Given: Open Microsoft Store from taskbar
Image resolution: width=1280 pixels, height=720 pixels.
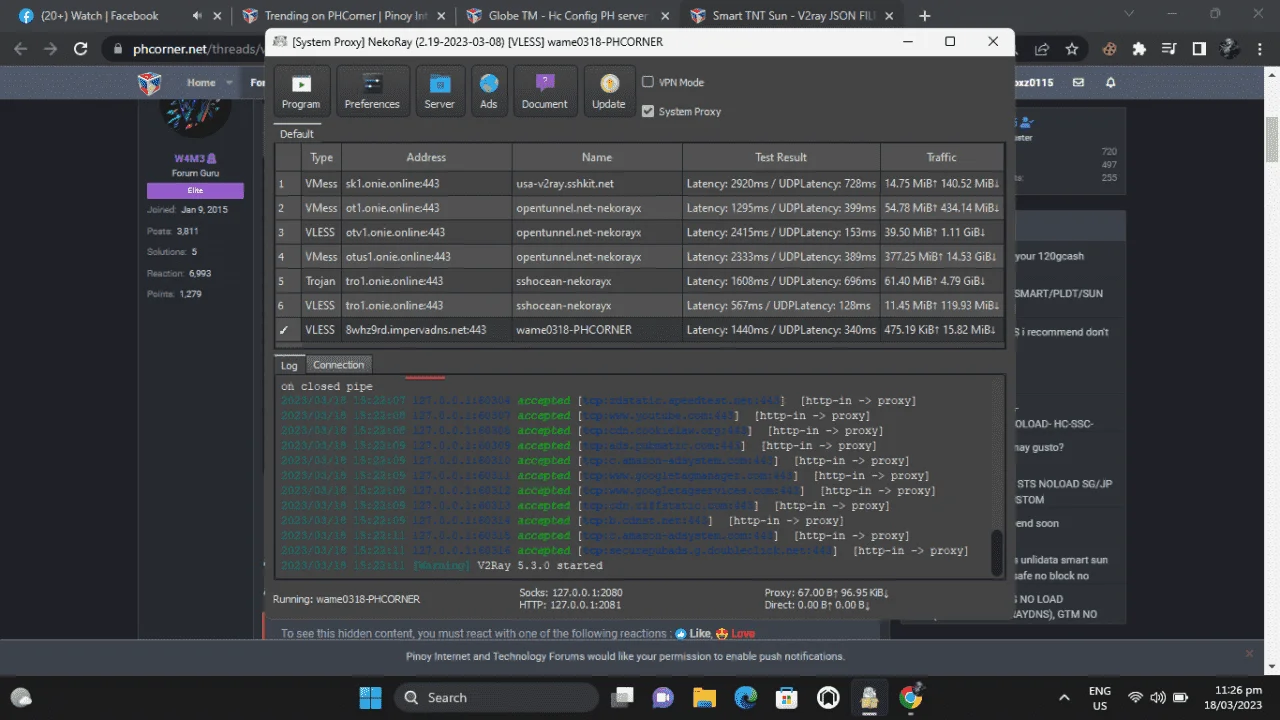Looking at the screenshot, I should (787, 697).
